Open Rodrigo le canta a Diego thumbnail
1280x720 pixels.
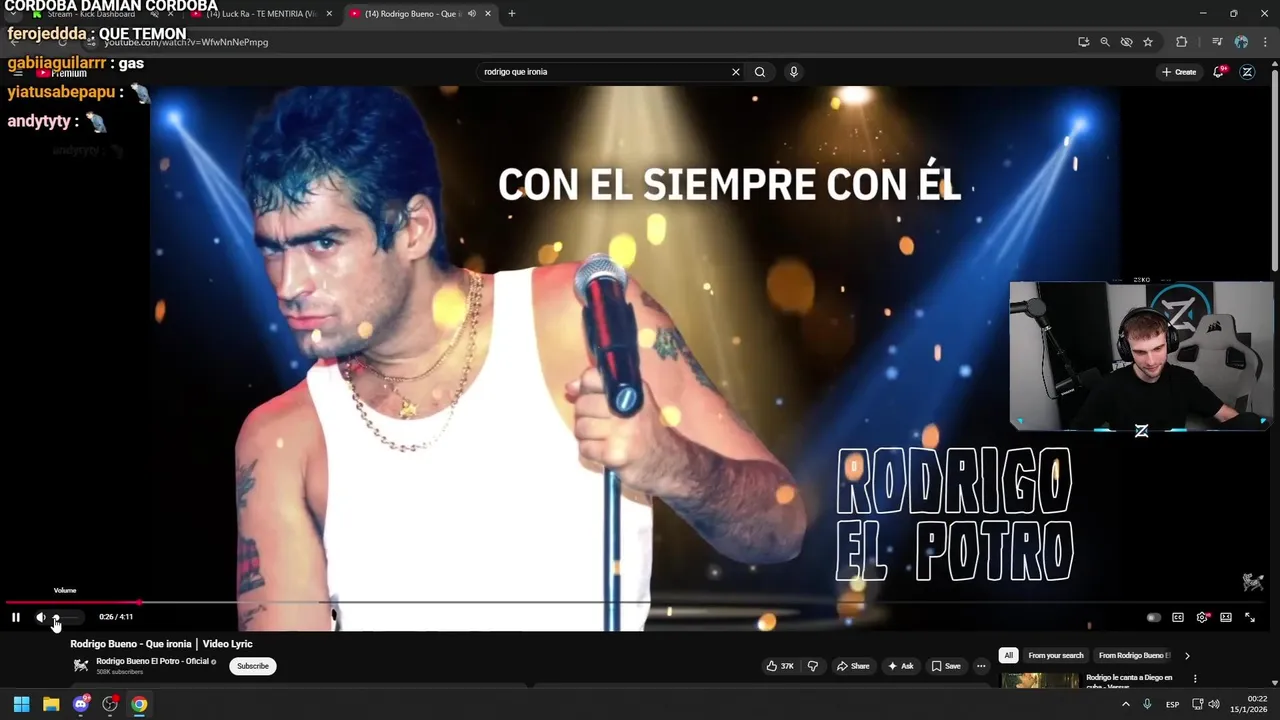coord(1040,681)
